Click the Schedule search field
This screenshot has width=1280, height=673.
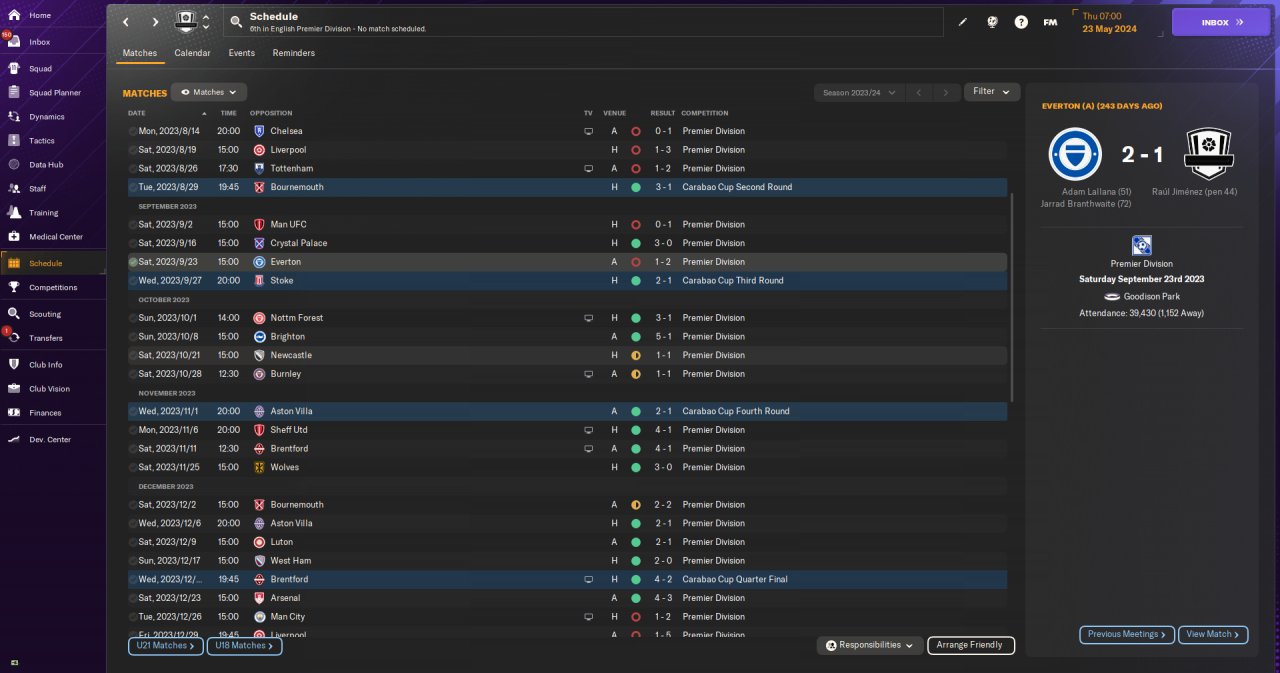[x=584, y=22]
